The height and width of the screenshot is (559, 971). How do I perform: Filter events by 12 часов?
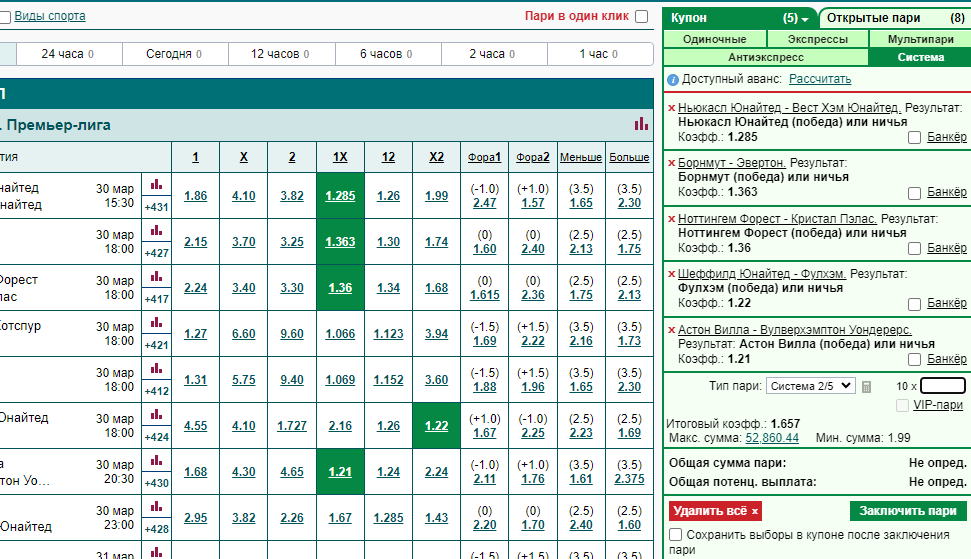(x=282, y=54)
